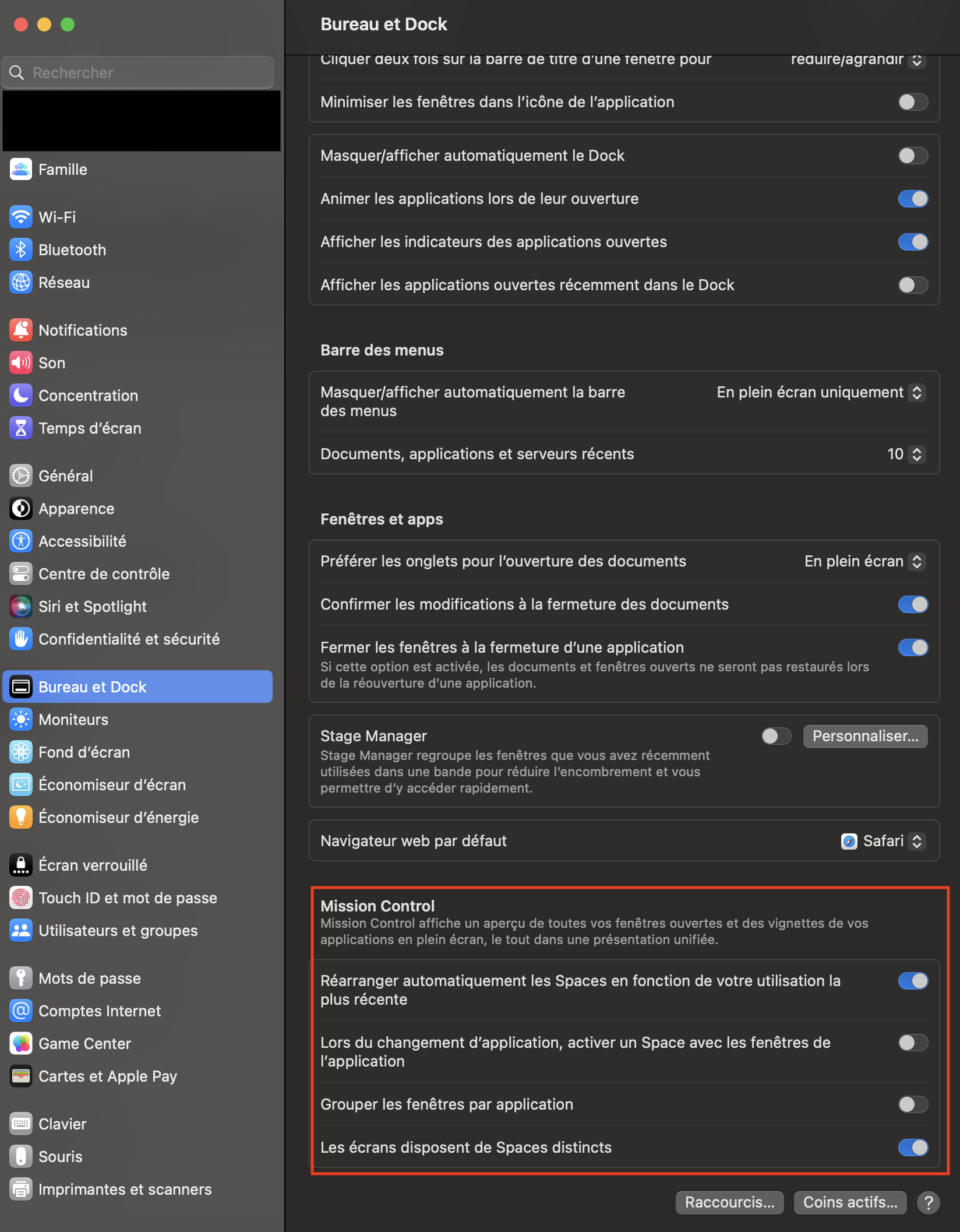The image size is (960, 1232).
Task: Click the Temps d'écran hourglass icon
Action: click(21, 428)
